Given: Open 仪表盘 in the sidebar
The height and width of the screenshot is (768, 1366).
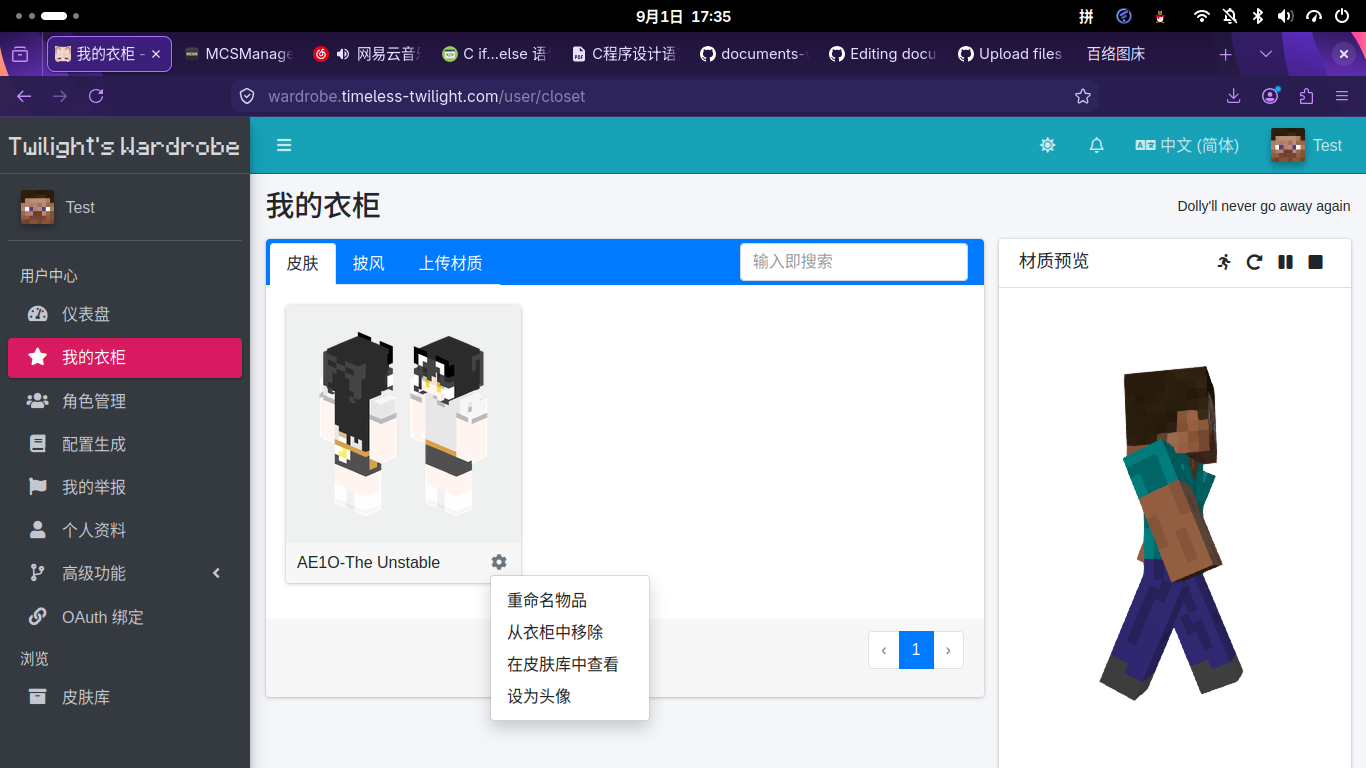Looking at the screenshot, I should 125,314.
